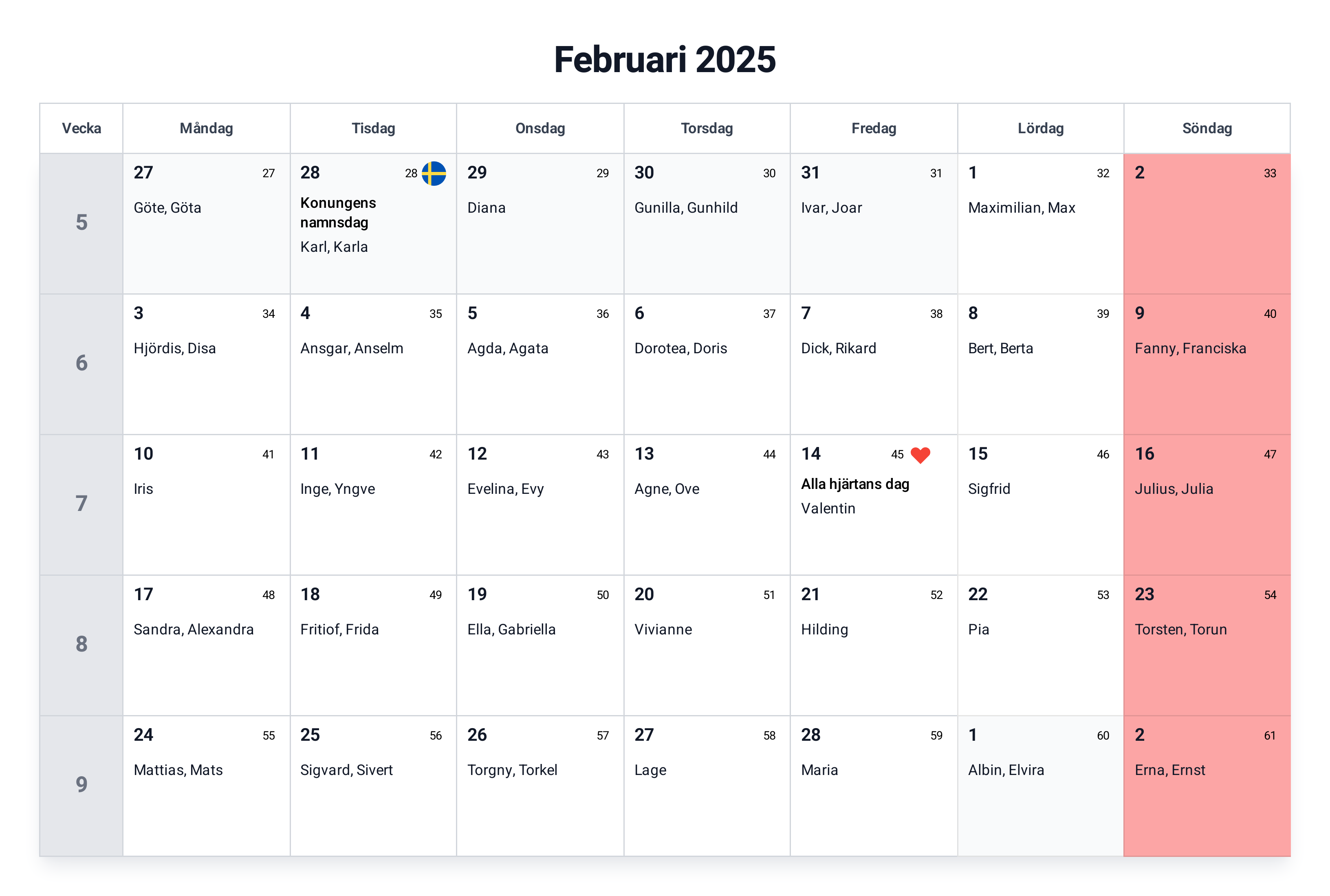Screen dimensions: 1330x896
Task: Select the Februari 2025 title heading
Action: point(665,59)
